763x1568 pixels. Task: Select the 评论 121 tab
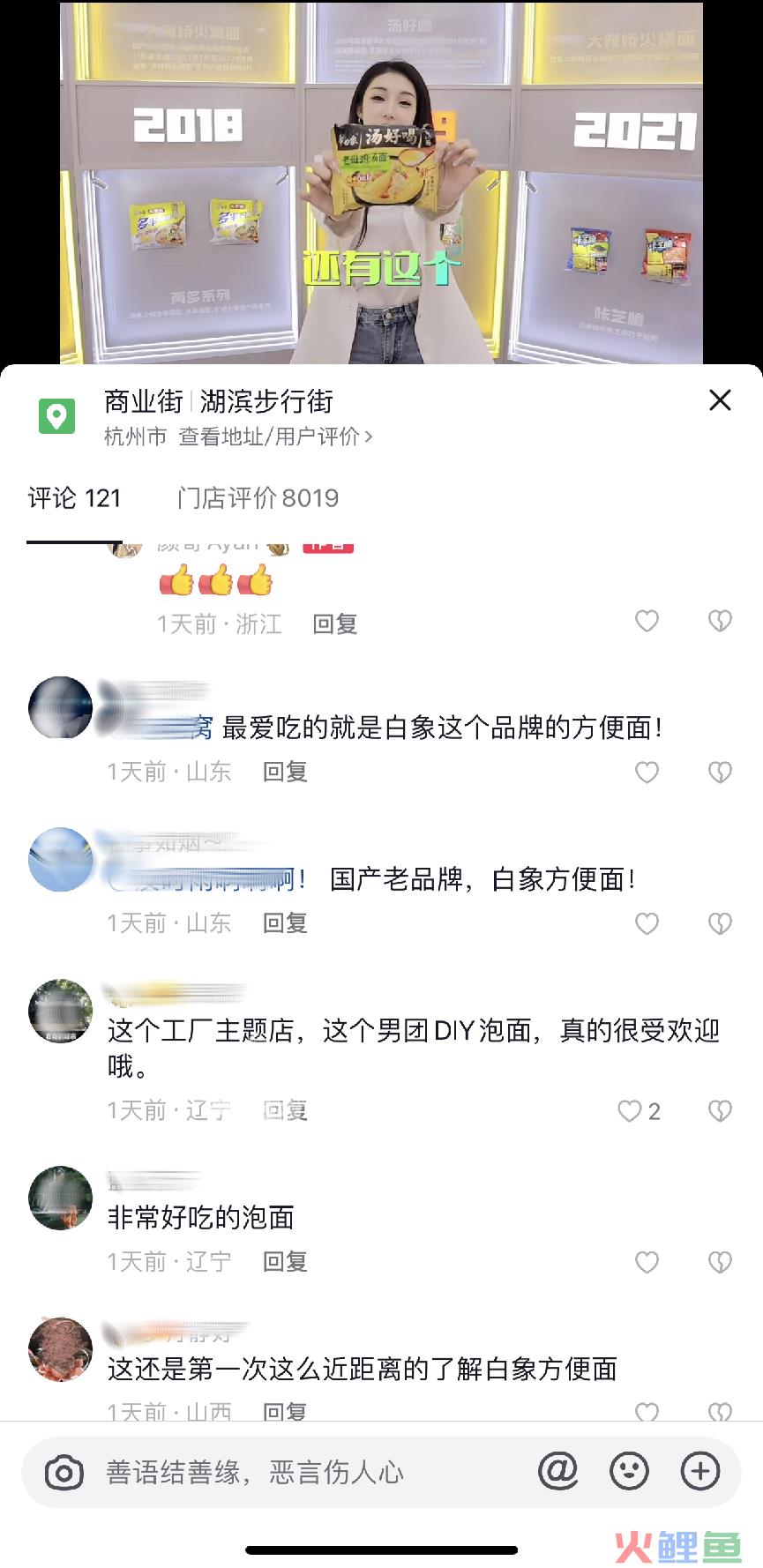click(x=74, y=498)
